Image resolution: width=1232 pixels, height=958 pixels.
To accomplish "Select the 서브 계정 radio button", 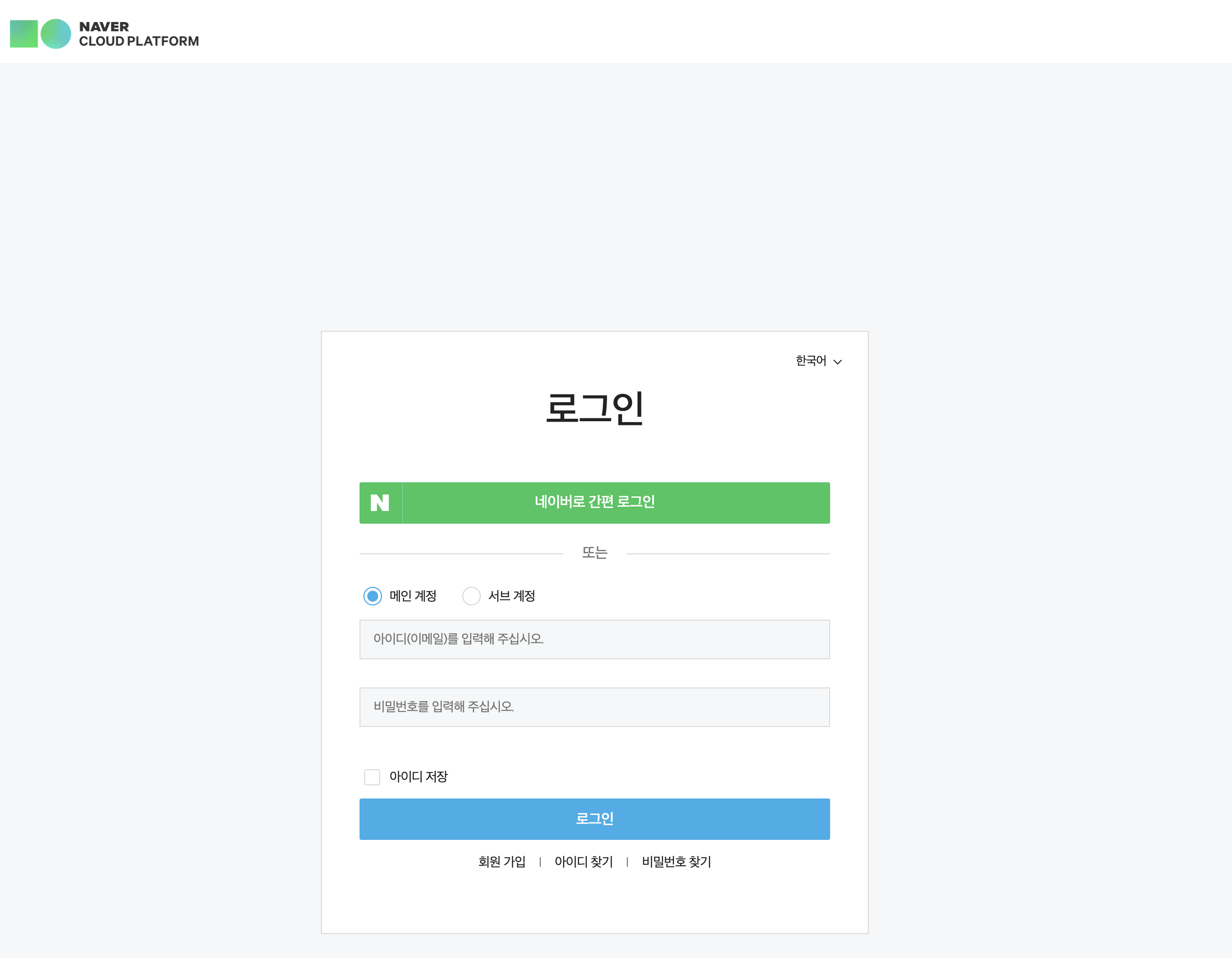I will pyautogui.click(x=471, y=596).
